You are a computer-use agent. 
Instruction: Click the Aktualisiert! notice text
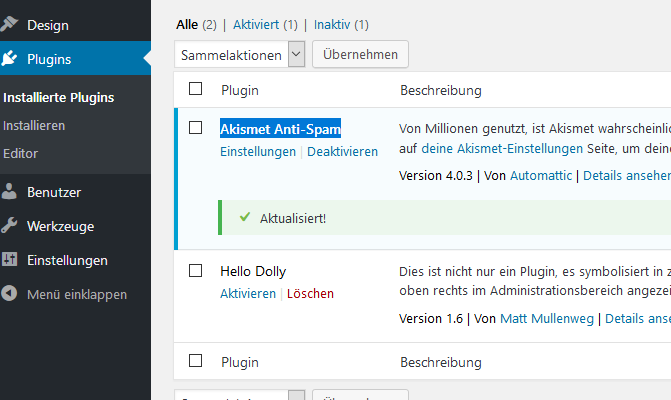click(293, 218)
